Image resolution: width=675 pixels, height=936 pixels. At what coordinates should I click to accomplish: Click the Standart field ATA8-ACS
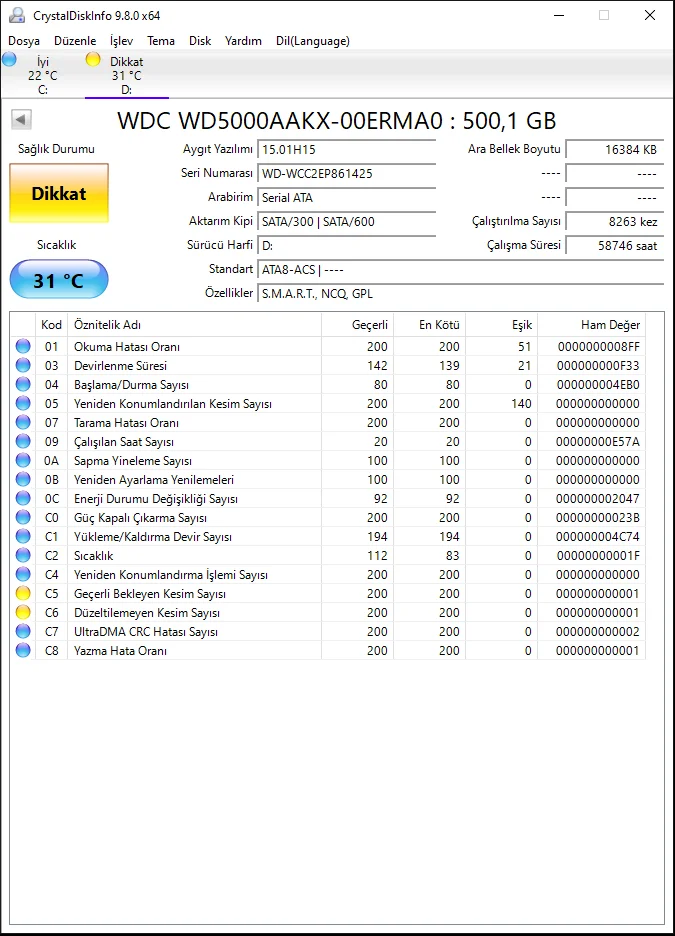point(461,270)
